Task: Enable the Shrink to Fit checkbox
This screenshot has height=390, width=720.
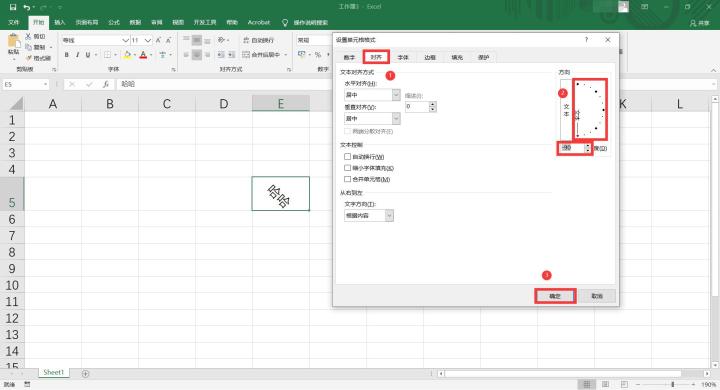Action: (348, 168)
